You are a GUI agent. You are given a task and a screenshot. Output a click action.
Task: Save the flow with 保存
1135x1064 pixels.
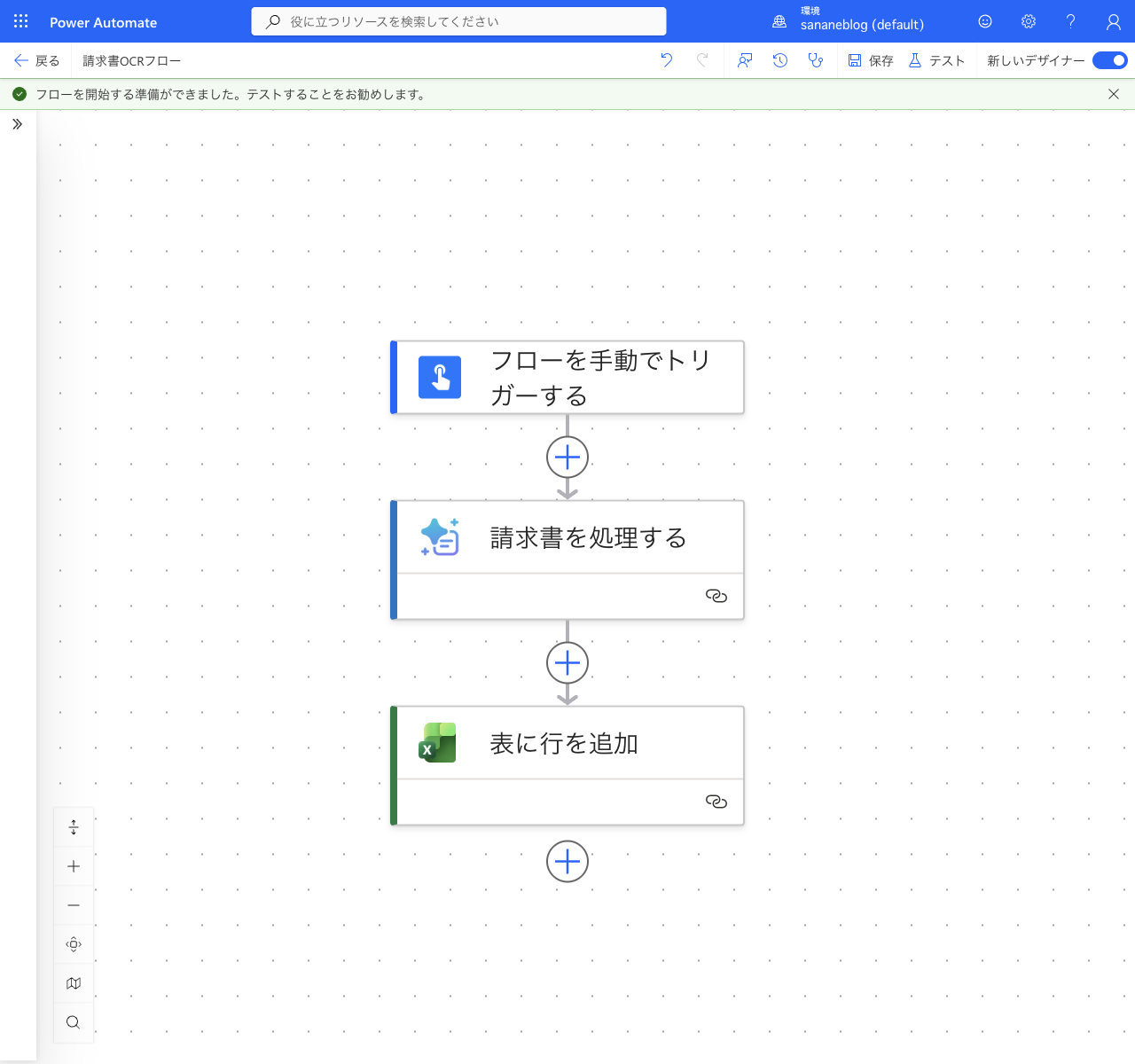[x=871, y=60]
